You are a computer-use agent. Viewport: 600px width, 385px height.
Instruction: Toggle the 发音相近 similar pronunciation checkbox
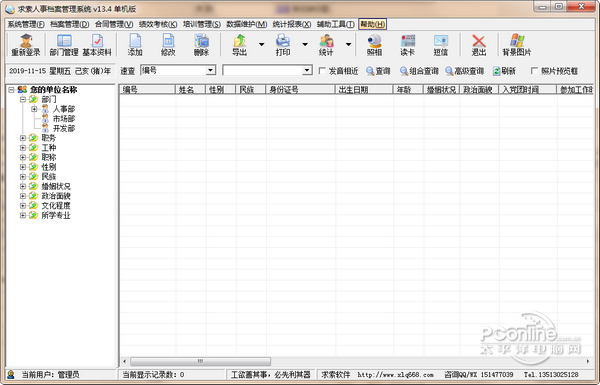[x=322, y=71]
